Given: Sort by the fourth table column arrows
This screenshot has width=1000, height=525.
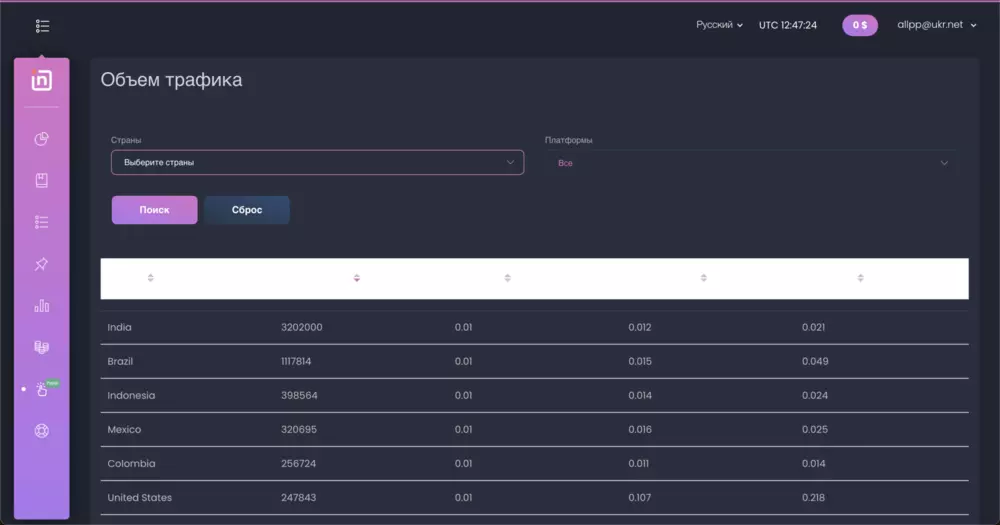Looking at the screenshot, I should (703, 278).
